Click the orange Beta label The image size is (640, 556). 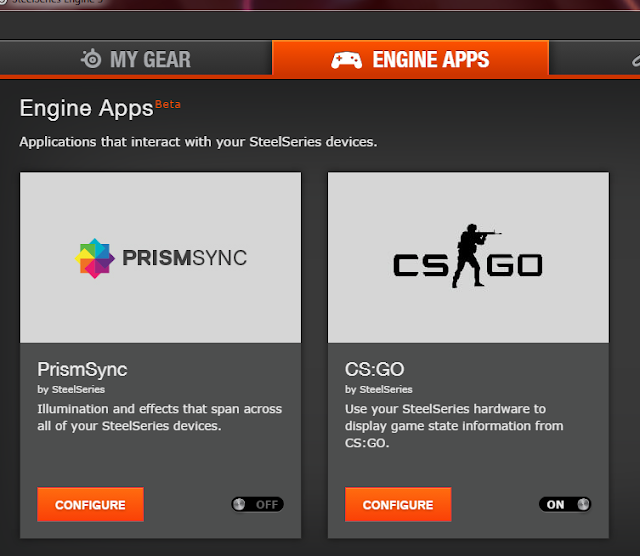168,105
